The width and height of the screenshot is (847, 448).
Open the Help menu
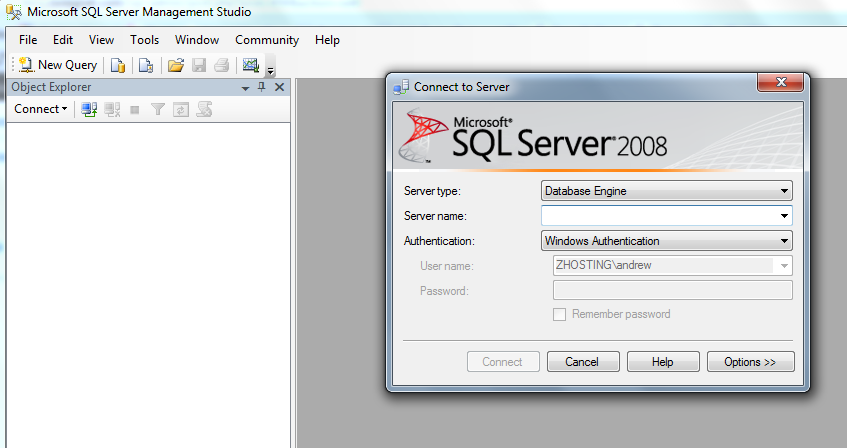[x=327, y=40]
